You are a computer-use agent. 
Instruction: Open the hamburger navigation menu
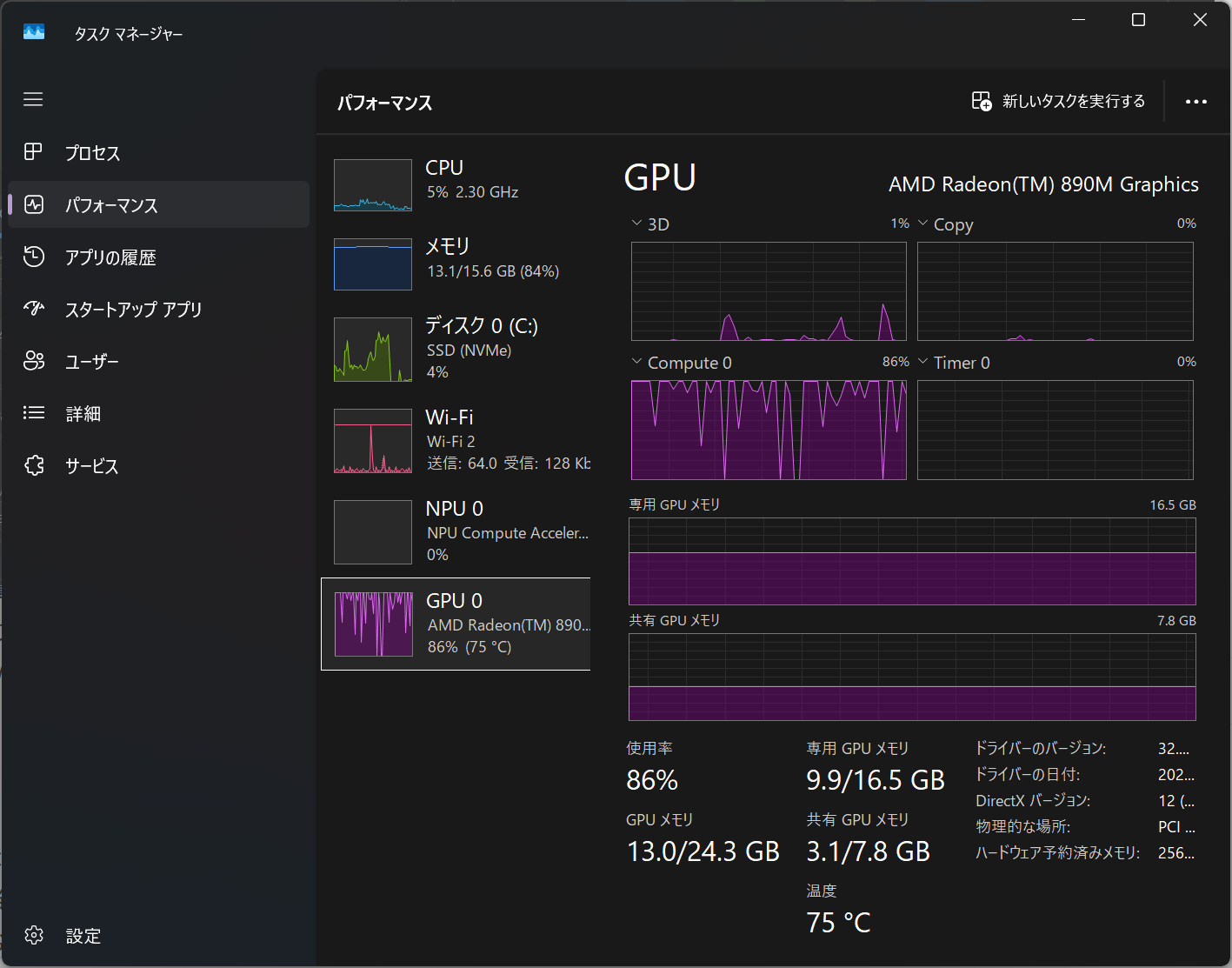(x=33, y=99)
